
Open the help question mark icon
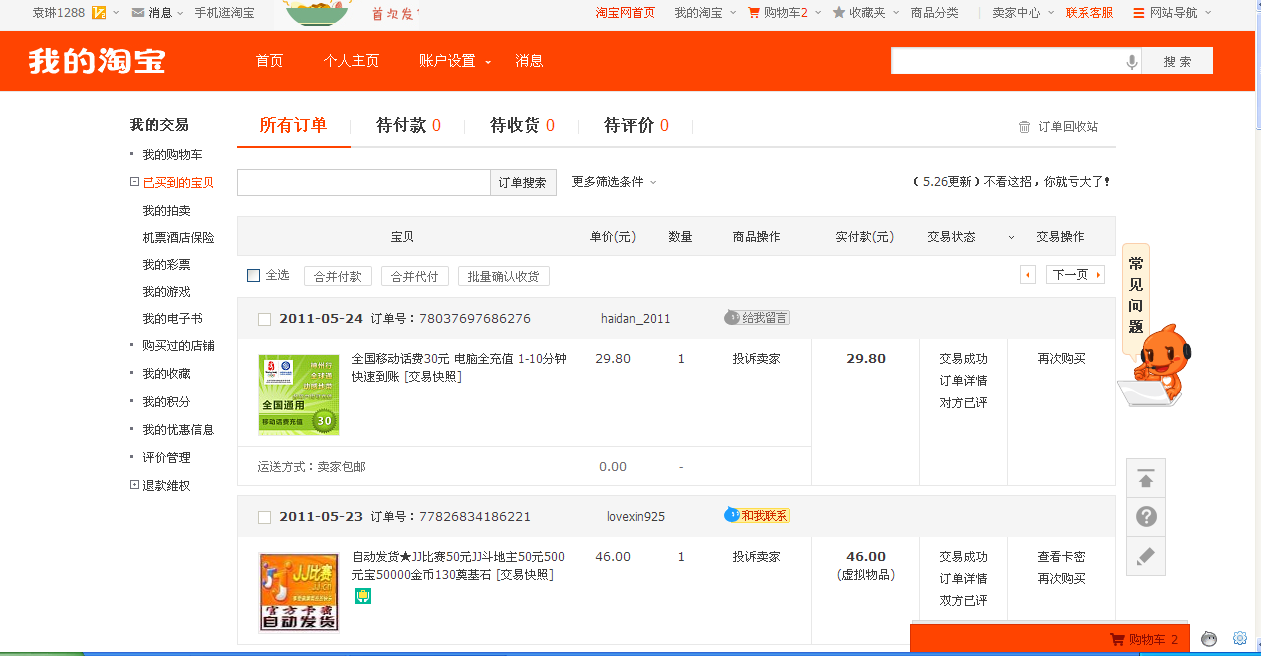click(1146, 517)
